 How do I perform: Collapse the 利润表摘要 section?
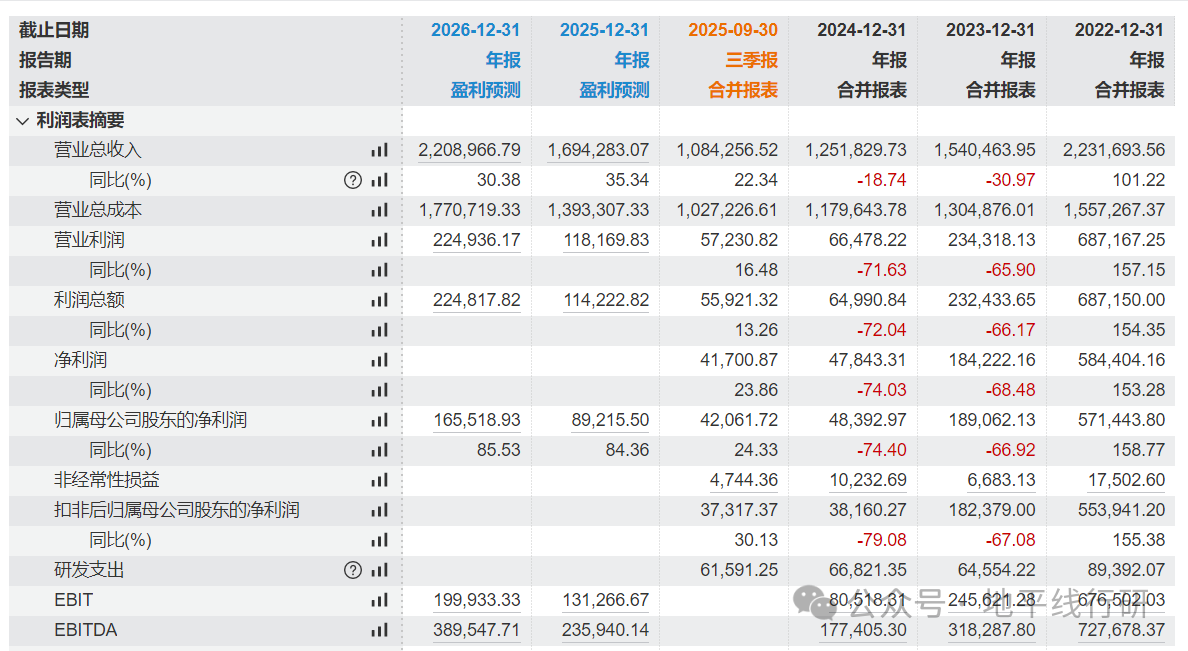point(23,121)
